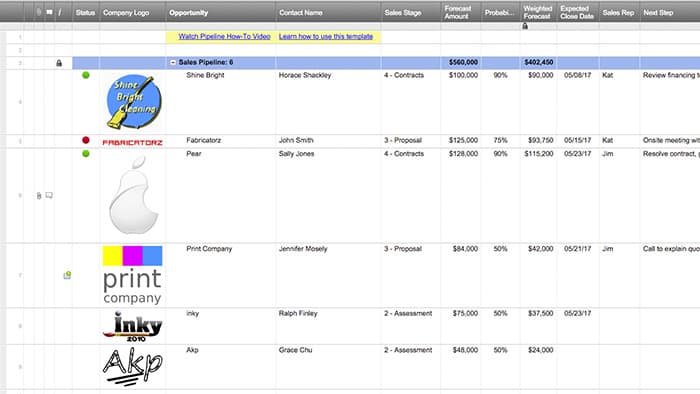
Task: Click lock icon under Weighted Forecast header
Action: (x=525, y=26)
